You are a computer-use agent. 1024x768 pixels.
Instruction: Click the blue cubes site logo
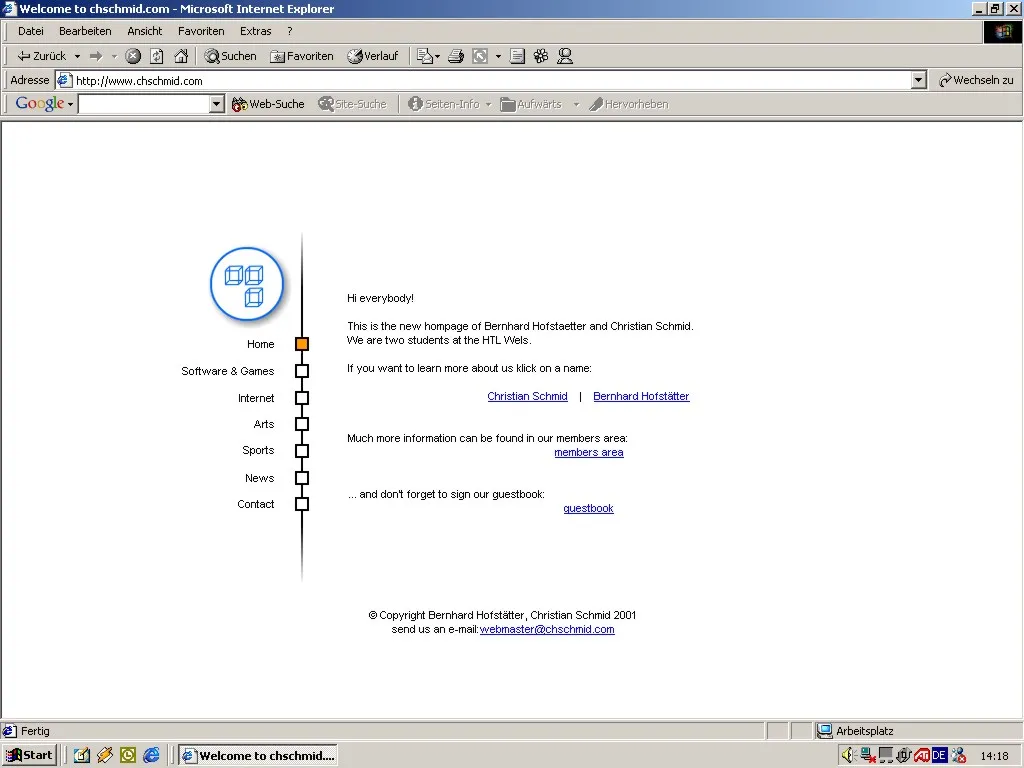247,284
